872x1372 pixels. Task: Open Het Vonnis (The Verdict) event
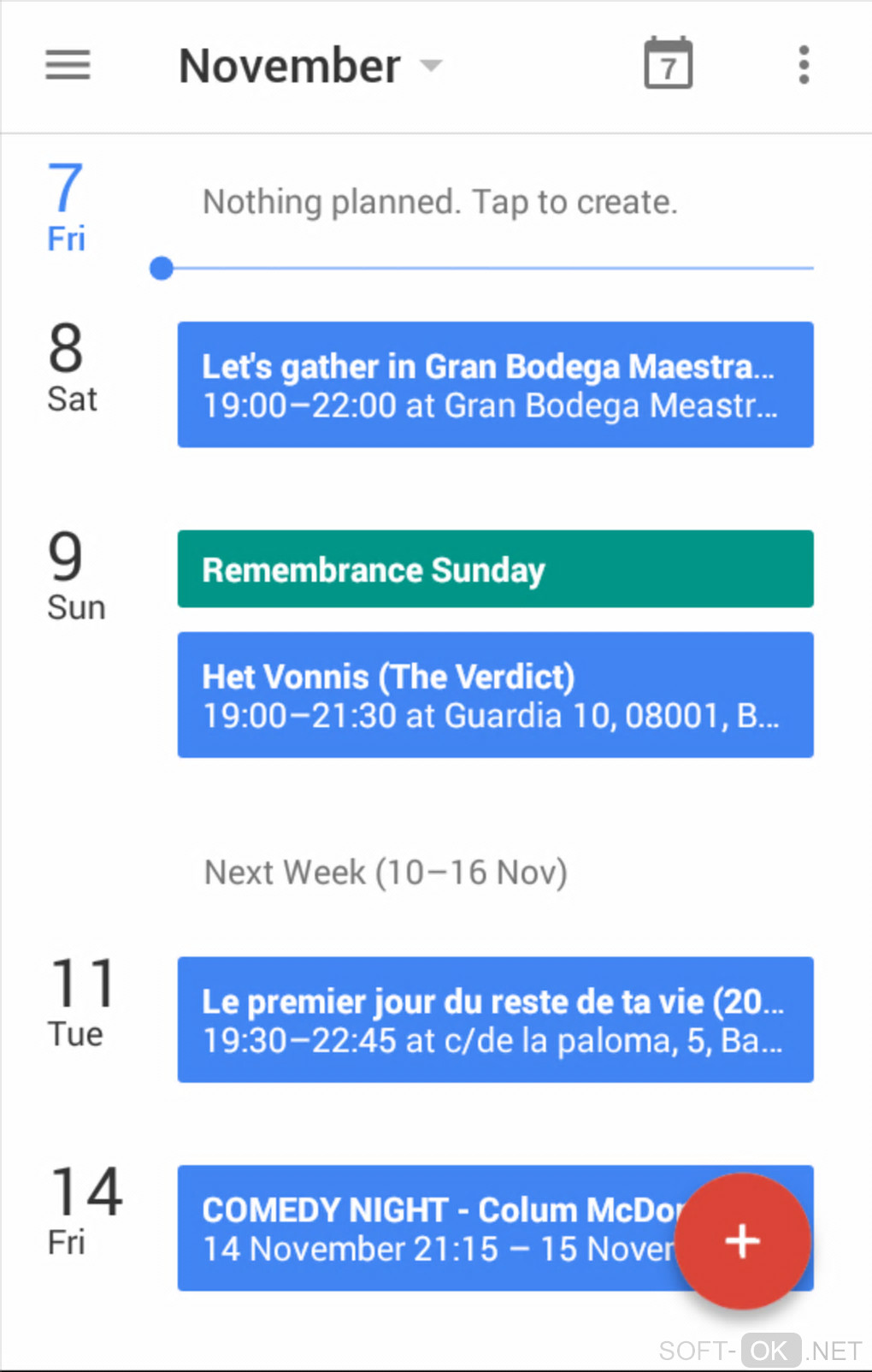(495, 695)
